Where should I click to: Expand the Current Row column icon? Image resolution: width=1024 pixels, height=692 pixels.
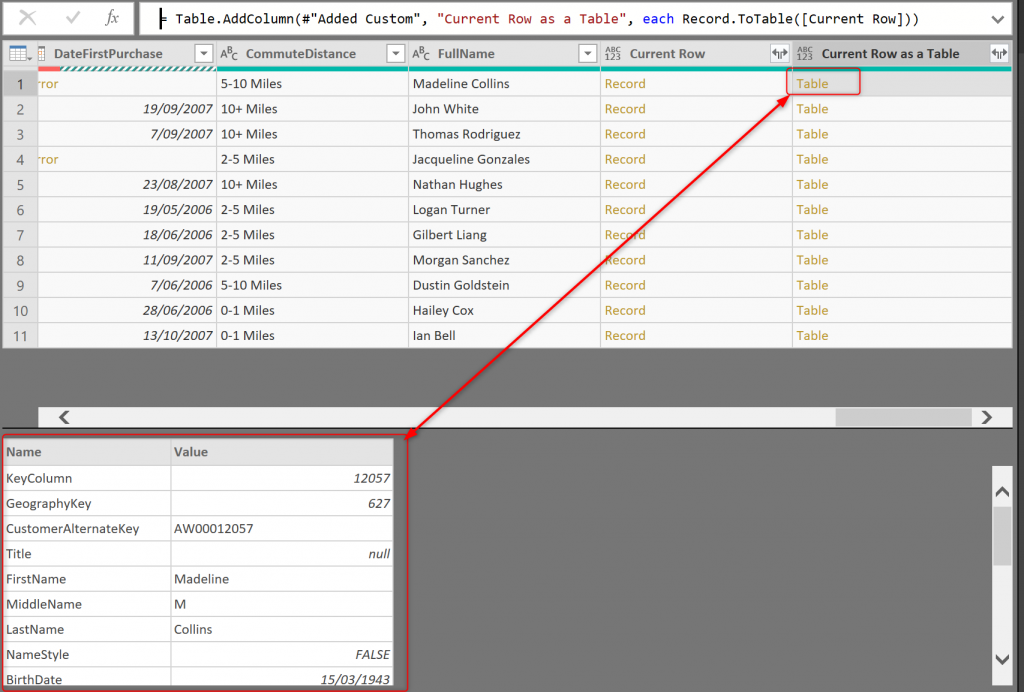779,54
